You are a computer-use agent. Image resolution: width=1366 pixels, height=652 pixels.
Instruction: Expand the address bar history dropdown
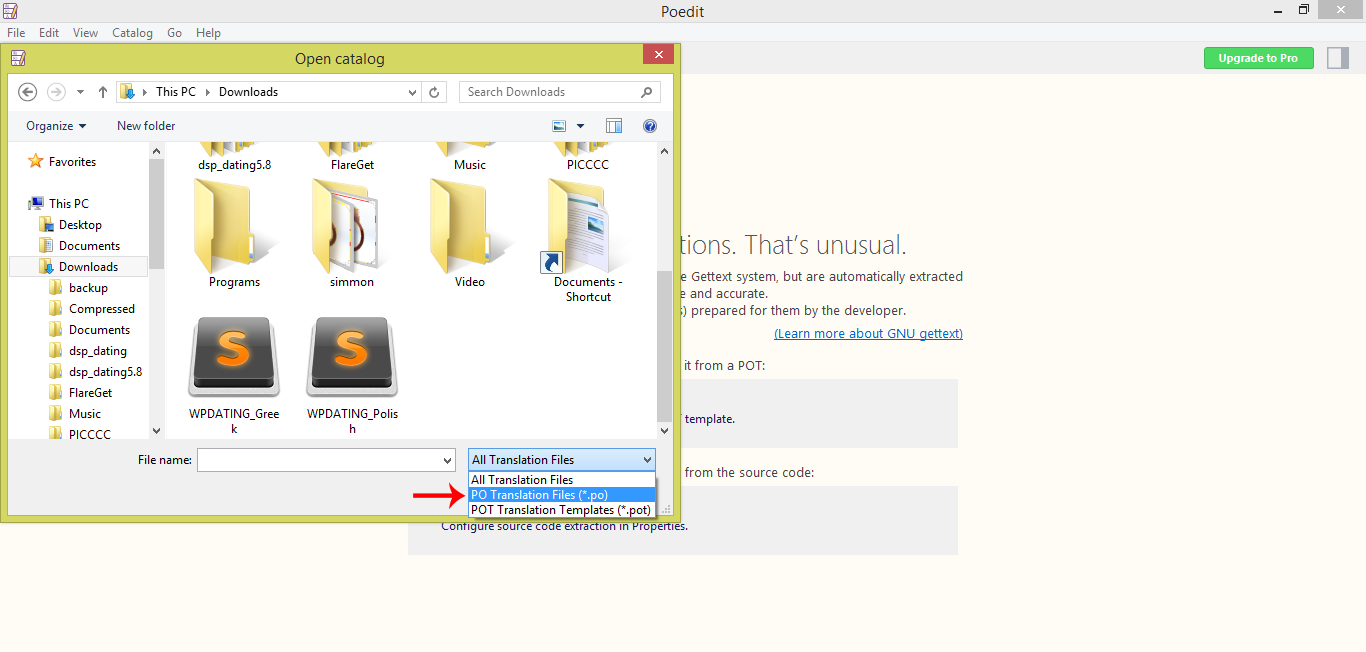click(x=412, y=92)
